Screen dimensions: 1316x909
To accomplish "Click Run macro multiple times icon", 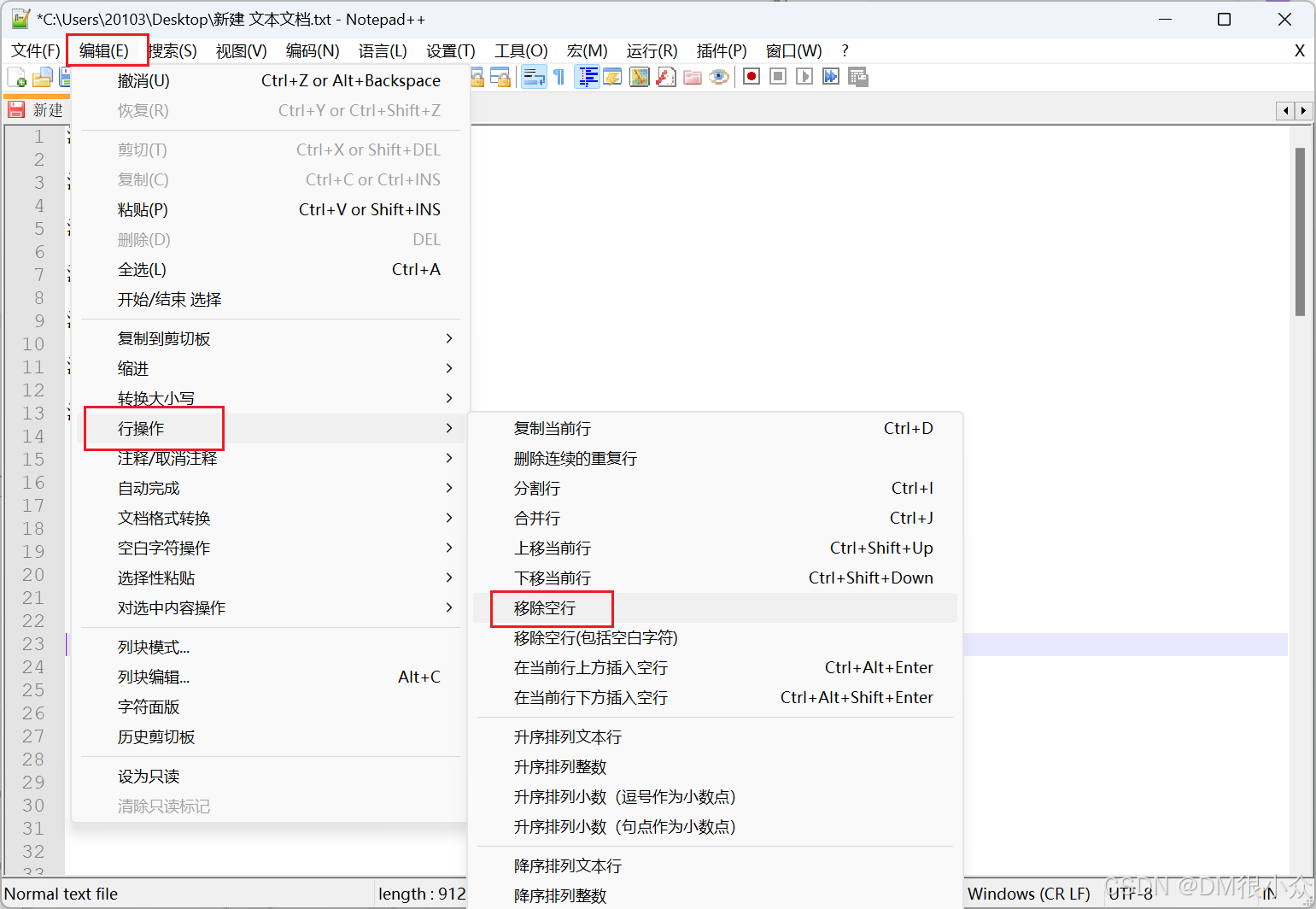I will click(x=831, y=77).
